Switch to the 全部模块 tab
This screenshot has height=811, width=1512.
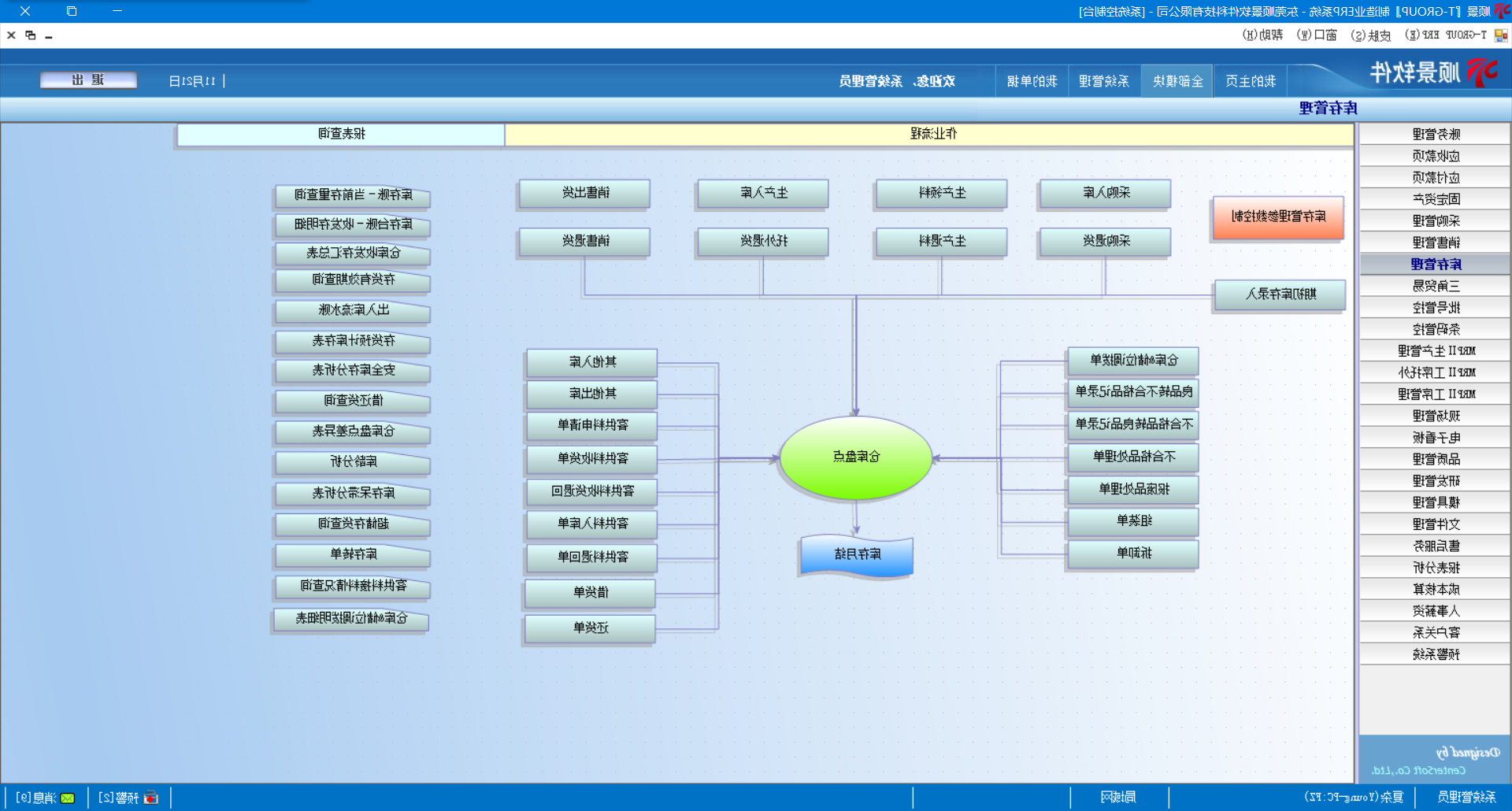1177,81
